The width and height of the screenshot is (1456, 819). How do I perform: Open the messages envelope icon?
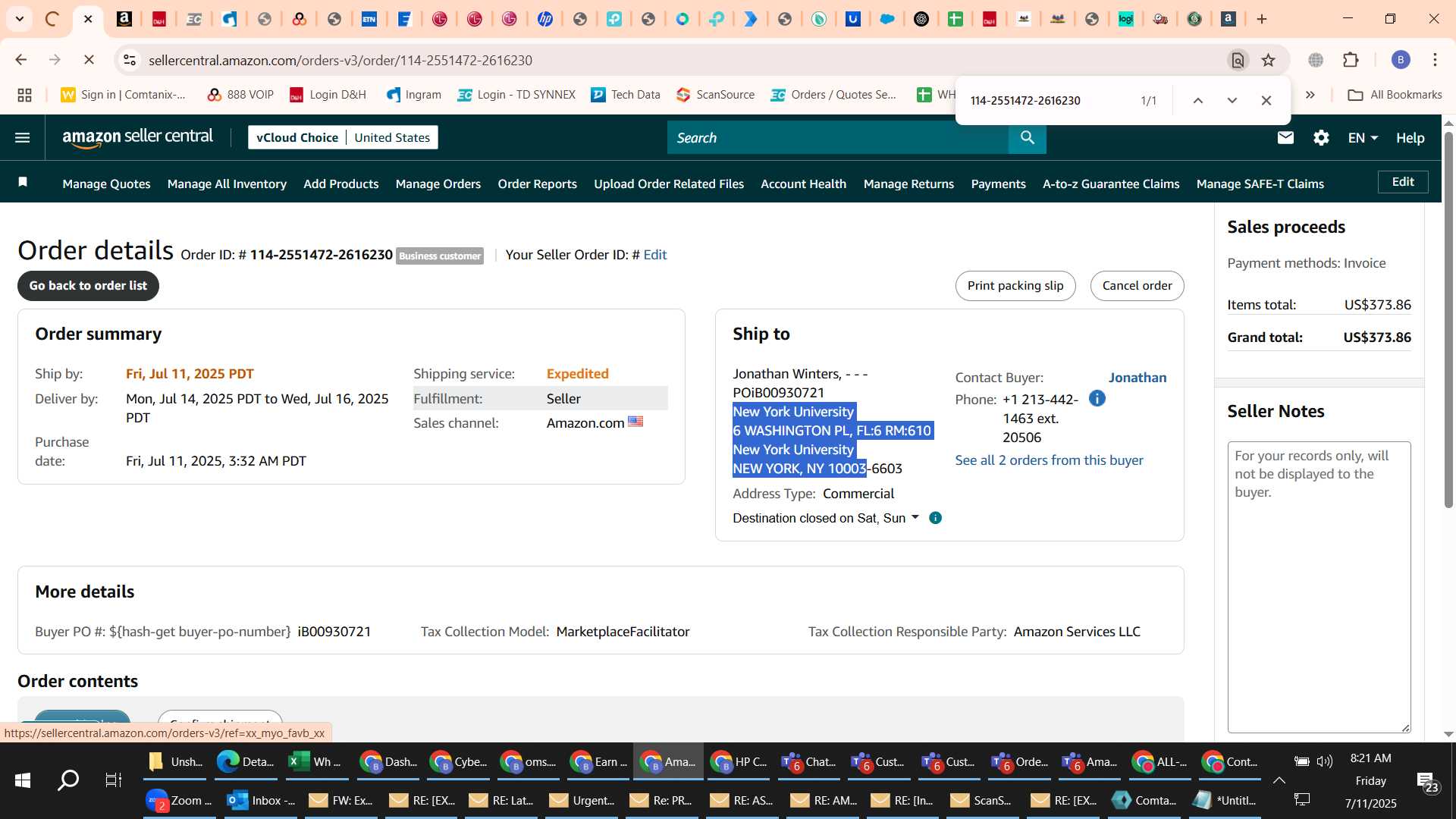tap(1285, 137)
